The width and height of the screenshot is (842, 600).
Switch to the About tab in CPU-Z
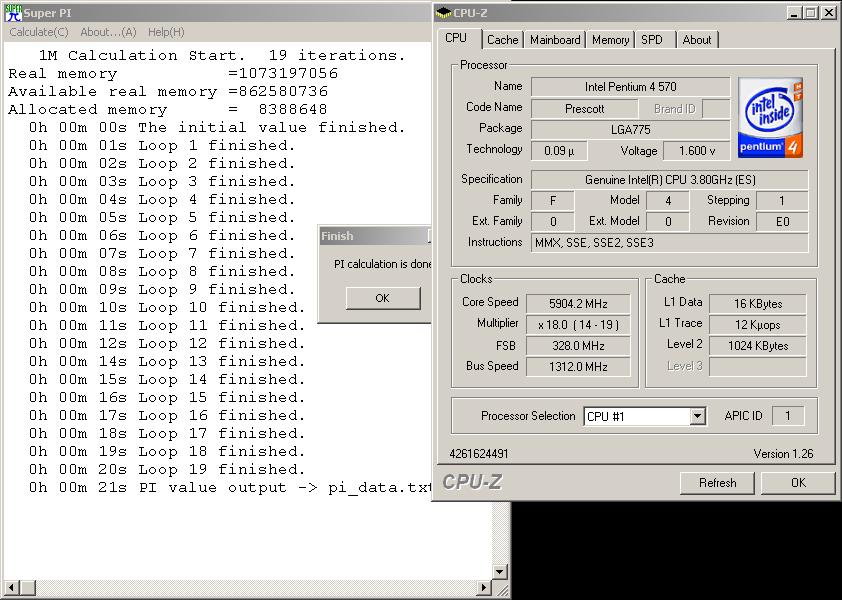[696, 40]
